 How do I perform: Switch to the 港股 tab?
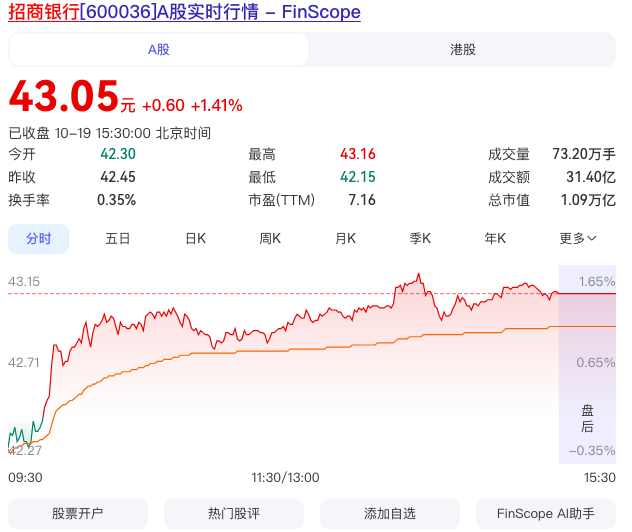463,50
